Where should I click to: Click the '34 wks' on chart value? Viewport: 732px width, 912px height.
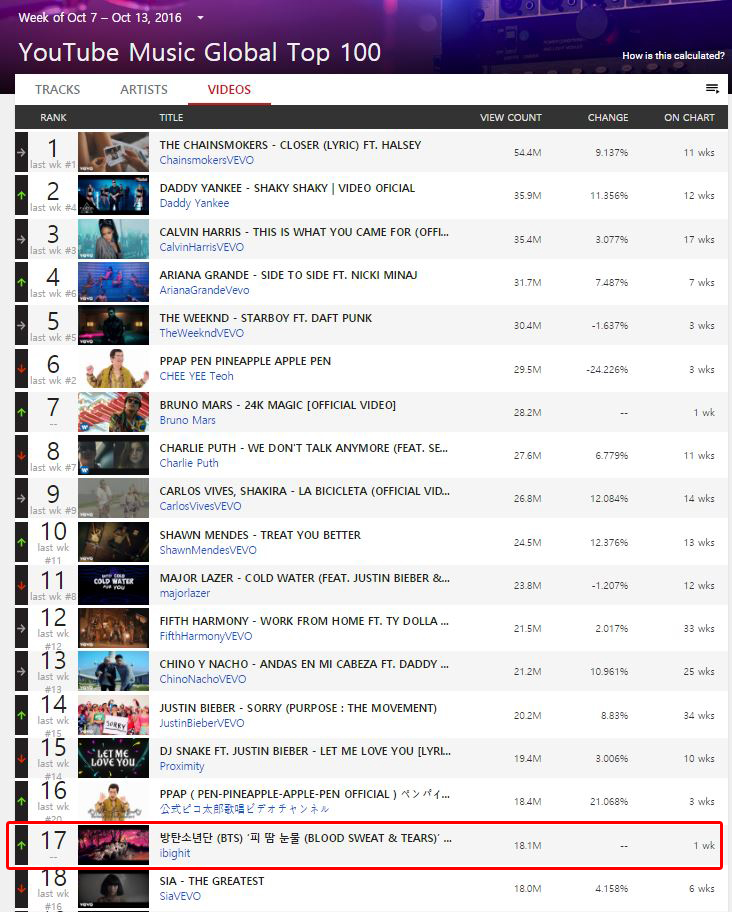(x=699, y=715)
